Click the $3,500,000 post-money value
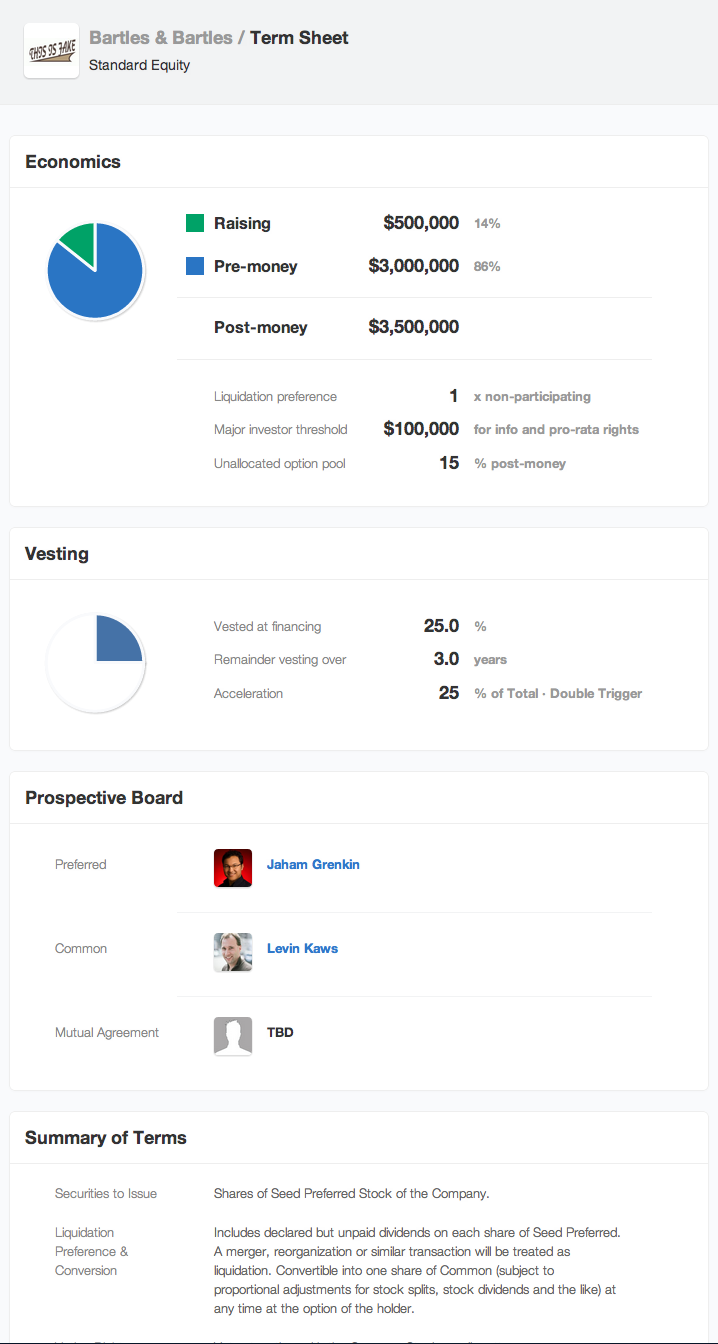 414,327
